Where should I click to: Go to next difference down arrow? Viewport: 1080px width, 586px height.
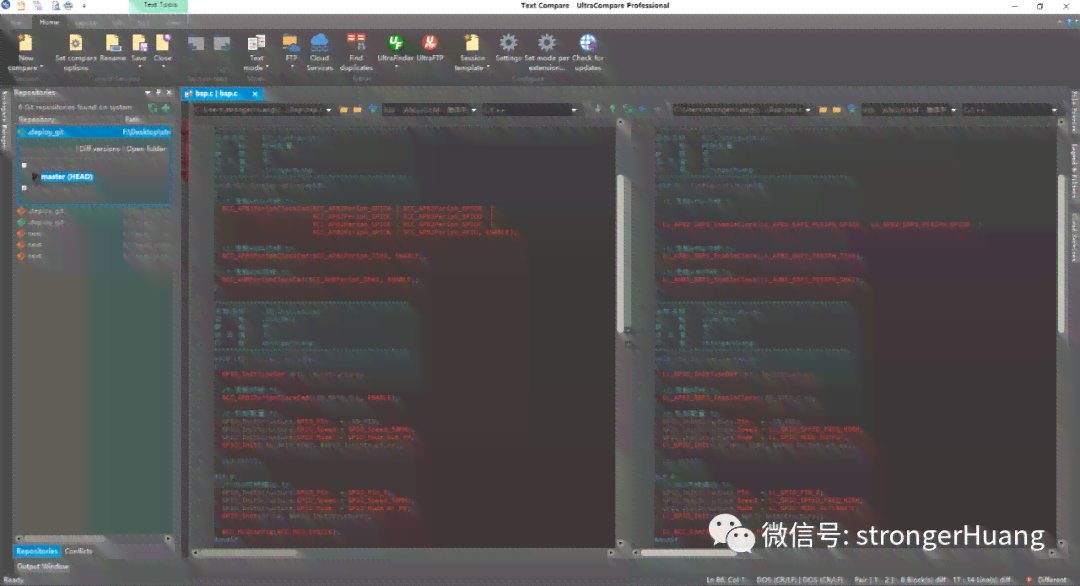[x=598, y=109]
